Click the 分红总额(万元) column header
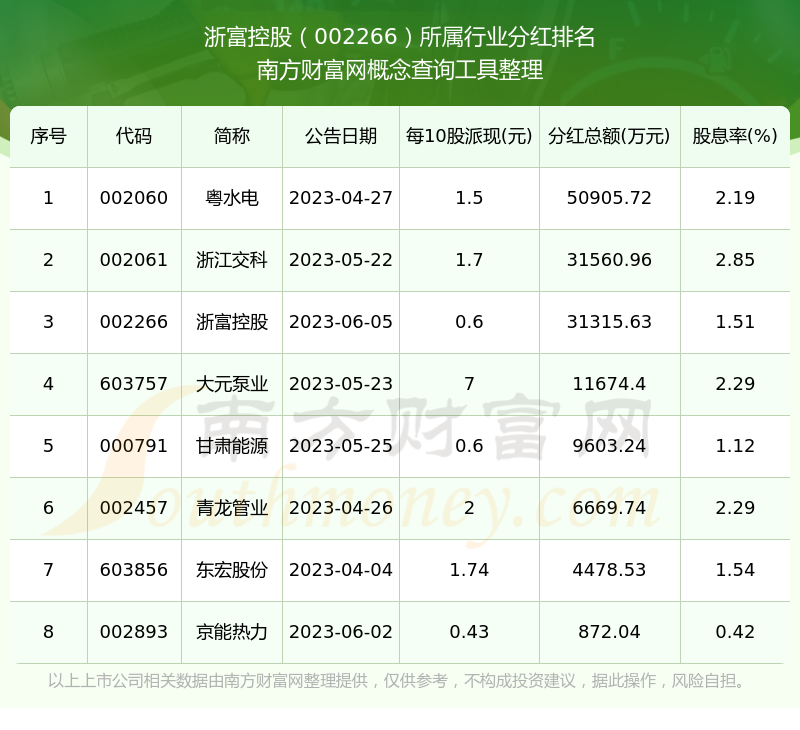Screen dimensions: 800x730 coord(609,136)
